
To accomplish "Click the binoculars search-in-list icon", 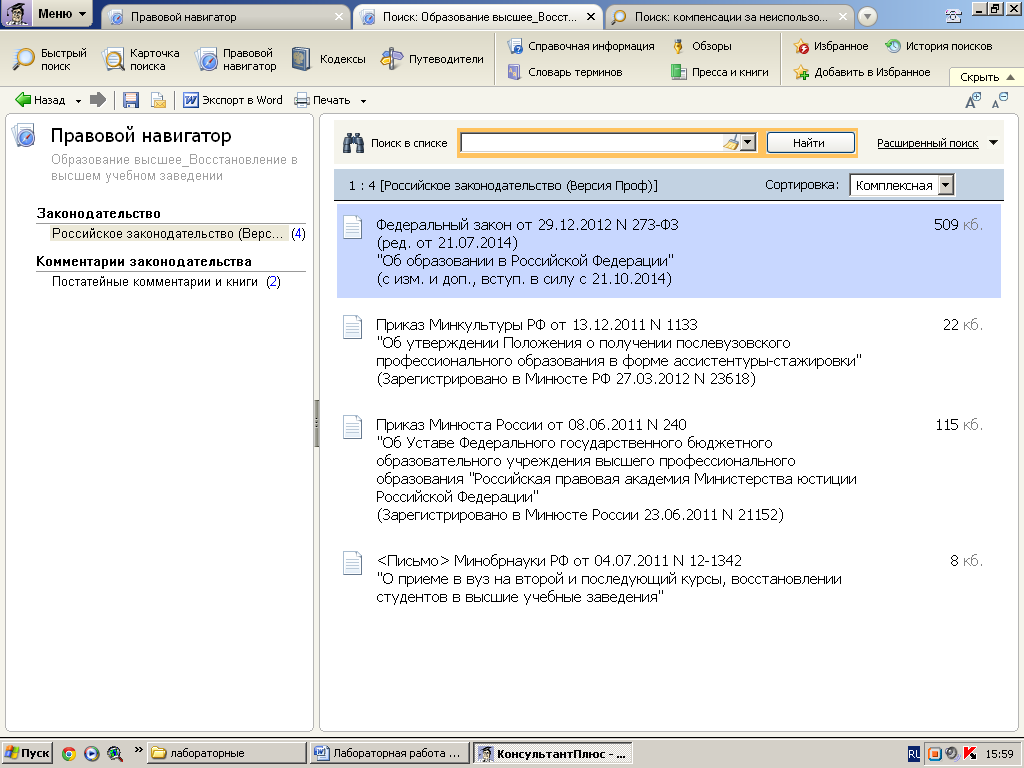I will tap(353, 143).
